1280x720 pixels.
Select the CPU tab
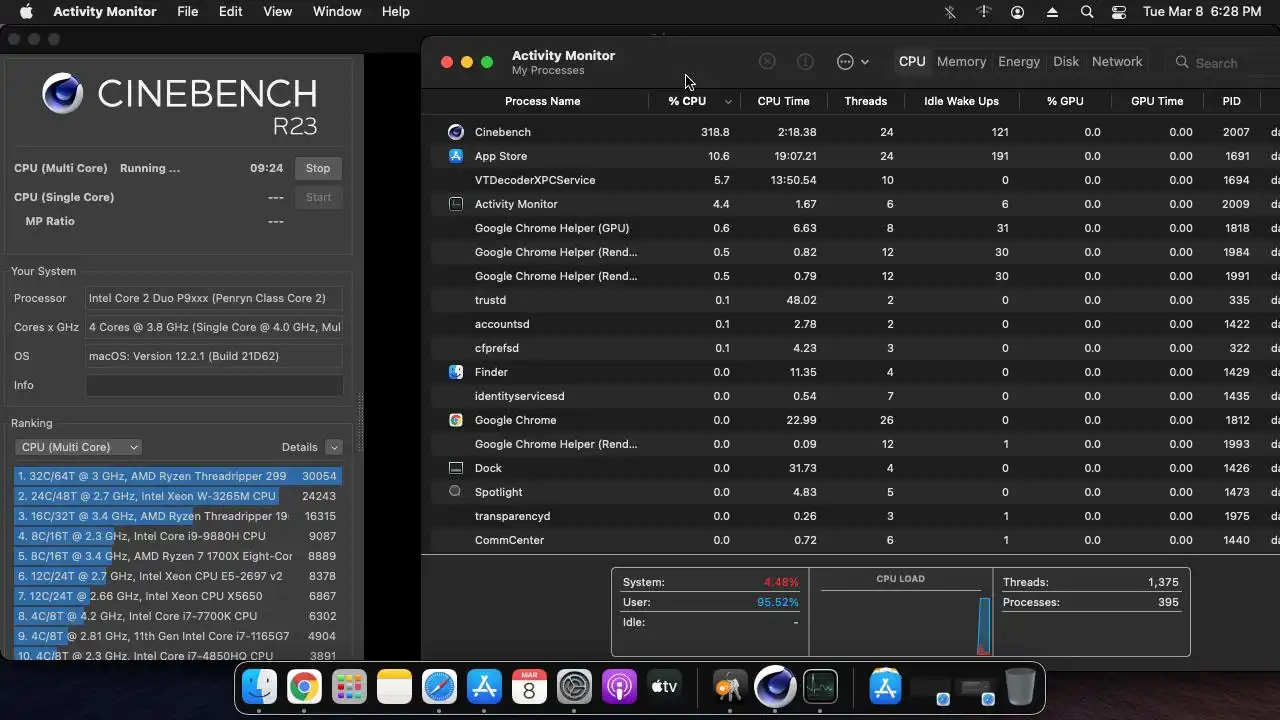pyautogui.click(x=912, y=61)
